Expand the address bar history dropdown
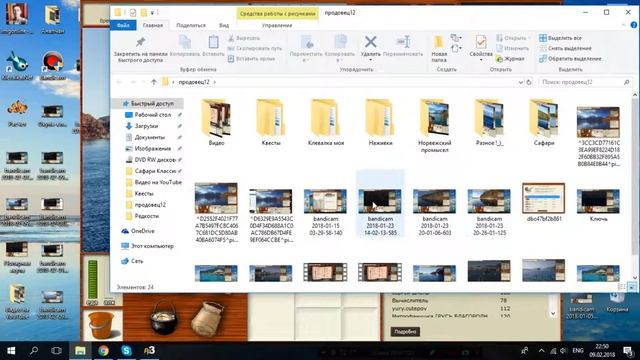640x360 pixels. [x=520, y=82]
